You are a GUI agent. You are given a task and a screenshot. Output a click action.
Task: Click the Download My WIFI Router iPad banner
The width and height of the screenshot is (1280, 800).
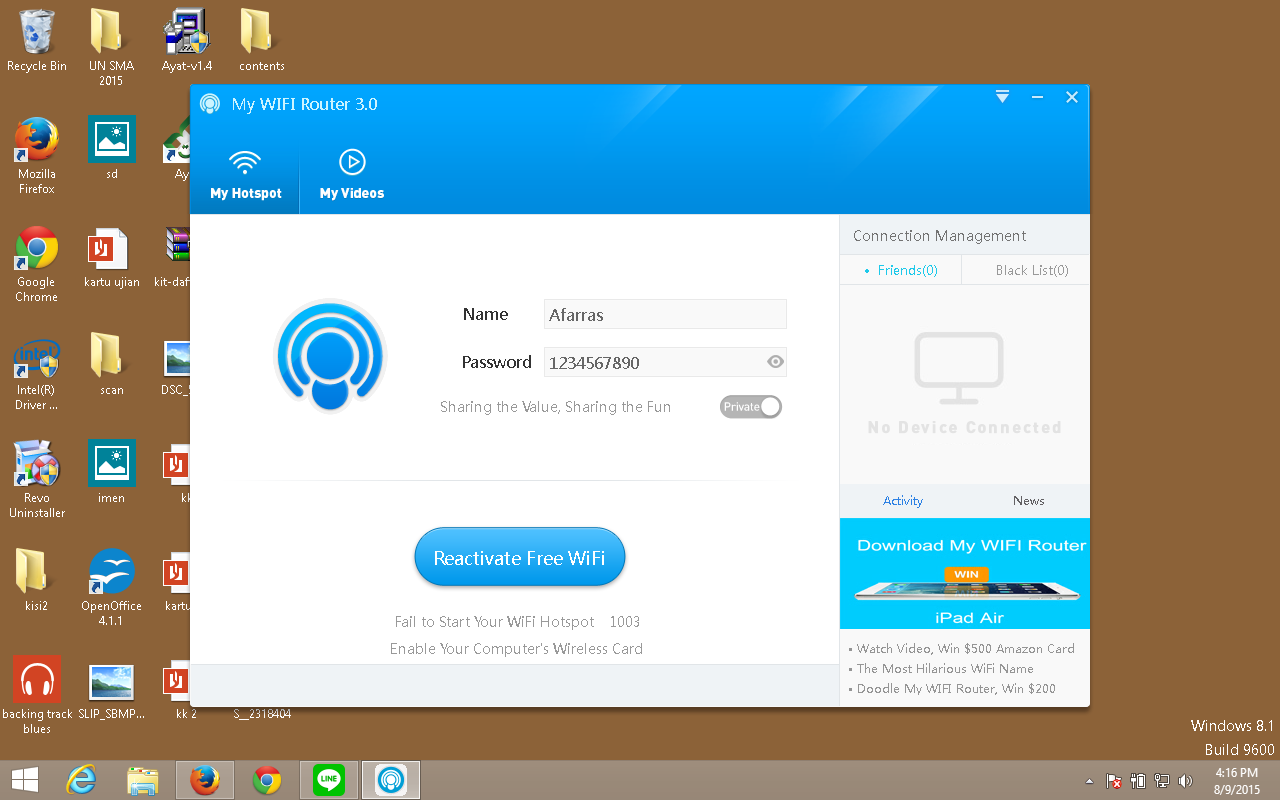[x=965, y=573]
